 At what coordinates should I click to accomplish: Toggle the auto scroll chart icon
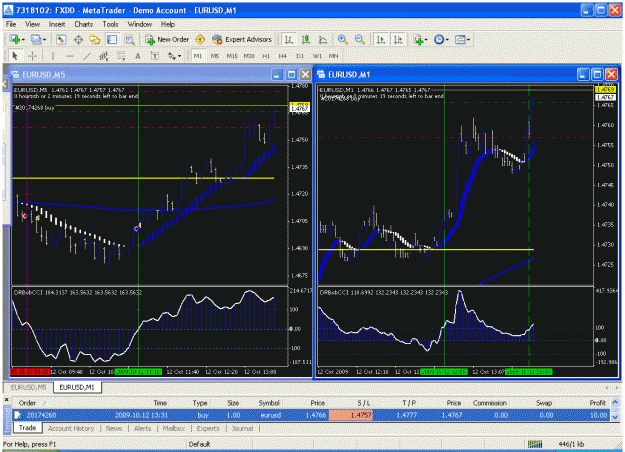[x=381, y=39]
